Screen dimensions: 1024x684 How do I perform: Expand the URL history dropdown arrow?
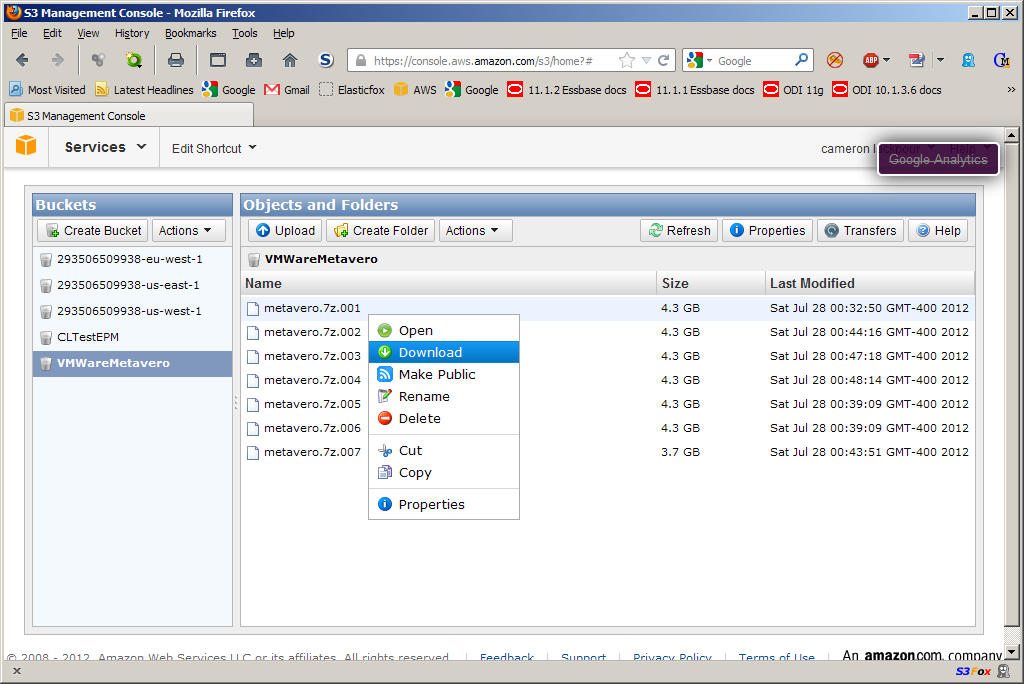(646, 60)
